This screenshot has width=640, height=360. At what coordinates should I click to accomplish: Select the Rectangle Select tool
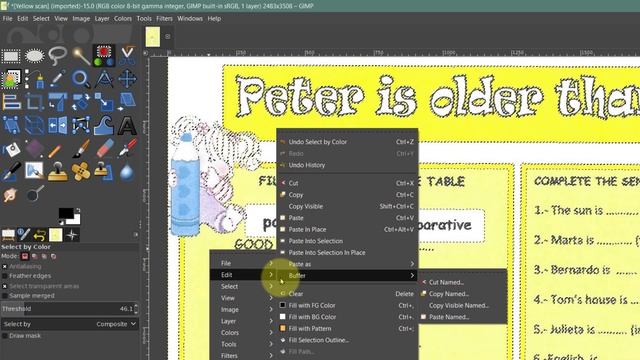pos(11,56)
